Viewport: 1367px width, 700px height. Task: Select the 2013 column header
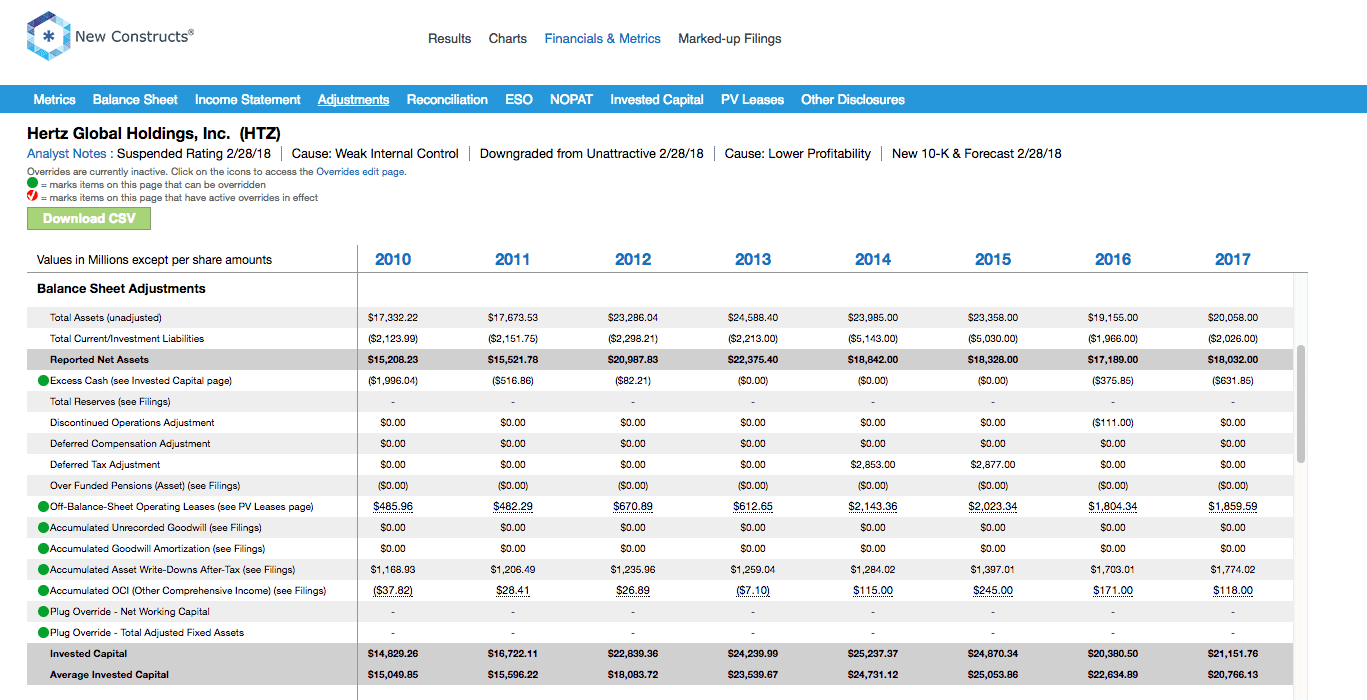pos(753,259)
